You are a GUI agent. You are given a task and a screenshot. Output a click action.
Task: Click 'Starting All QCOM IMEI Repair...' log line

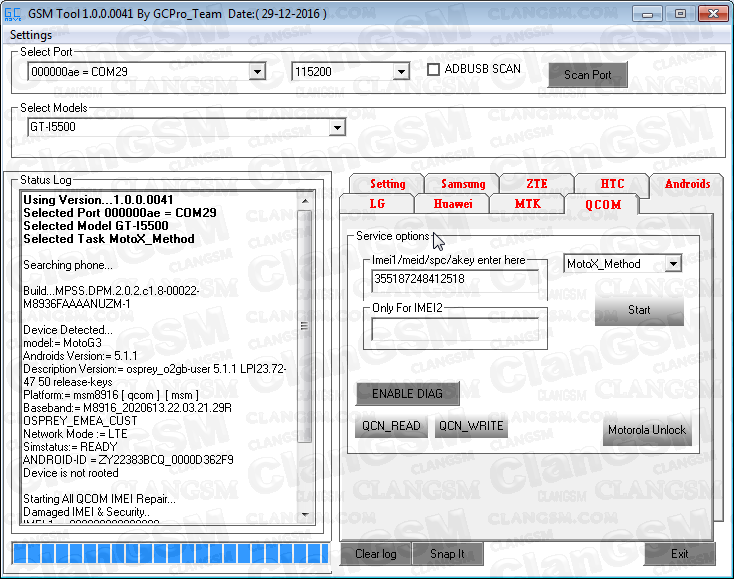(x=99, y=499)
